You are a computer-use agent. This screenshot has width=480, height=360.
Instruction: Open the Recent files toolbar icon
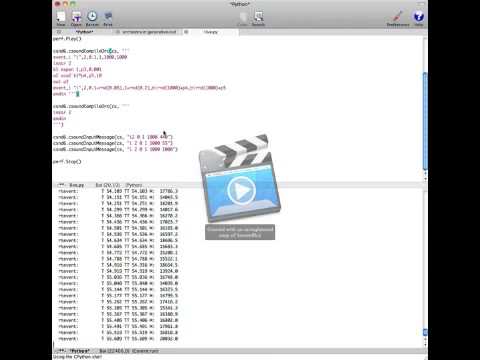92,18
